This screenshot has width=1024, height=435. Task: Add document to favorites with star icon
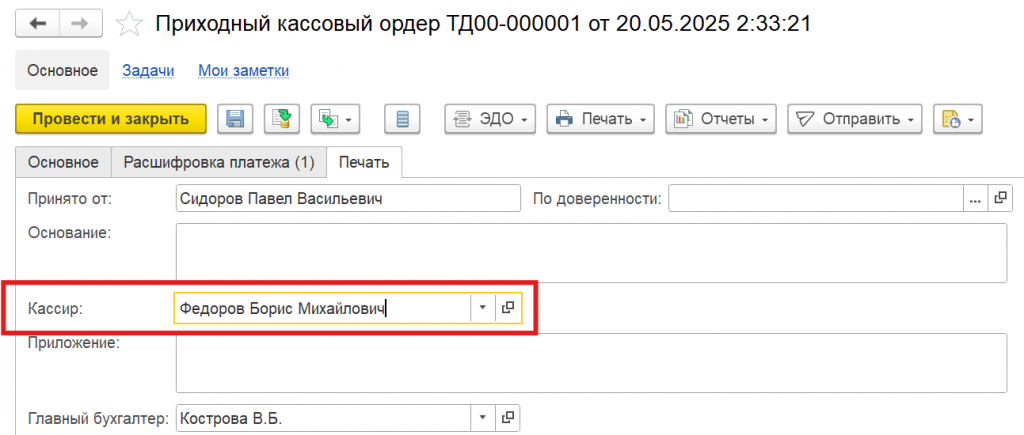129,25
